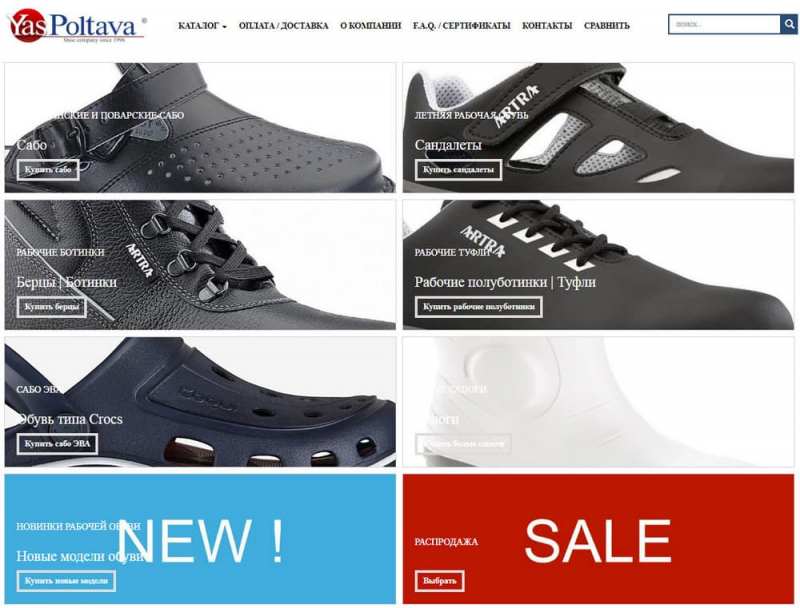
Task: Focus the search input field
Action: (724, 24)
